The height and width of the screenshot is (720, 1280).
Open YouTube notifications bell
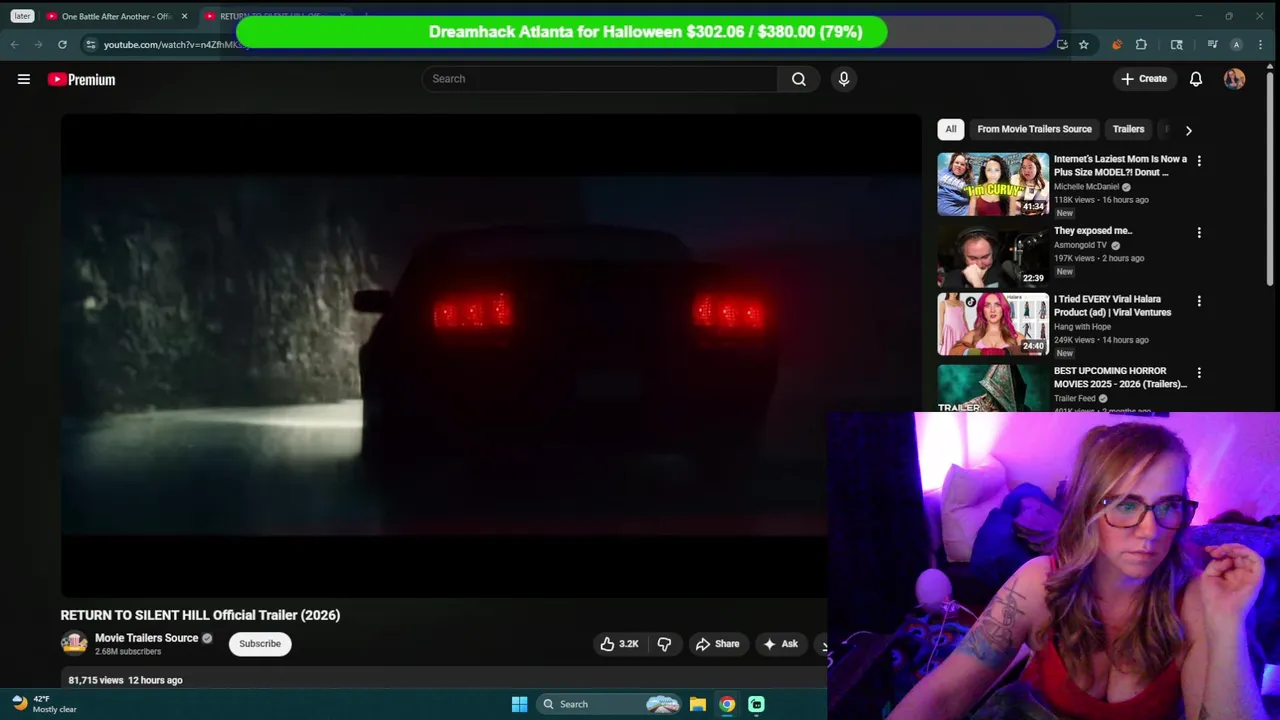click(x=1196, y=79)
